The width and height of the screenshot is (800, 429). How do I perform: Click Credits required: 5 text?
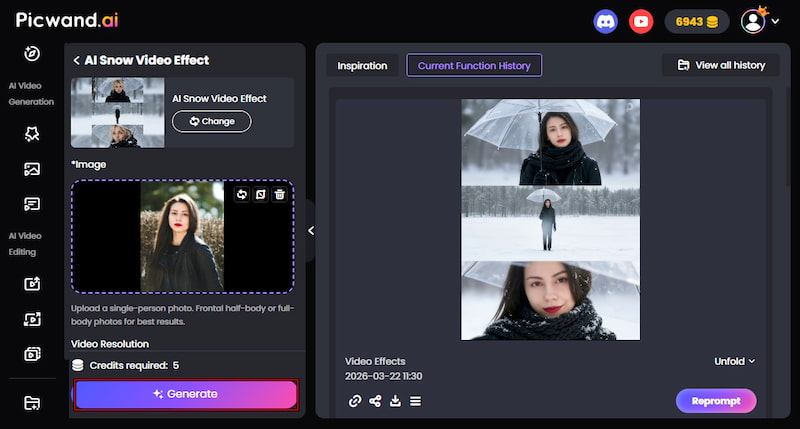click(134, 365)
